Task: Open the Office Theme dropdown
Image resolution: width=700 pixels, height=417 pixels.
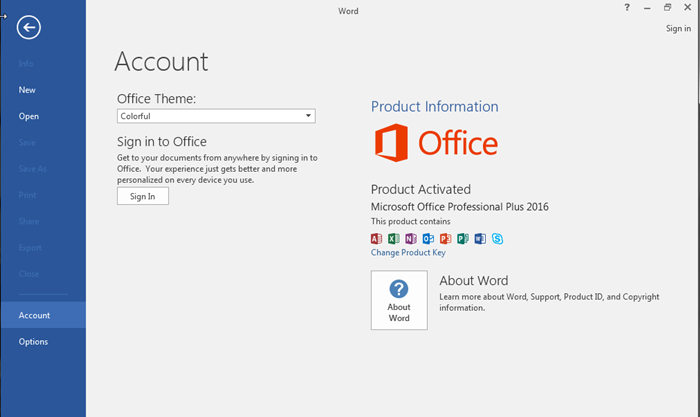Action: [216, 116]
